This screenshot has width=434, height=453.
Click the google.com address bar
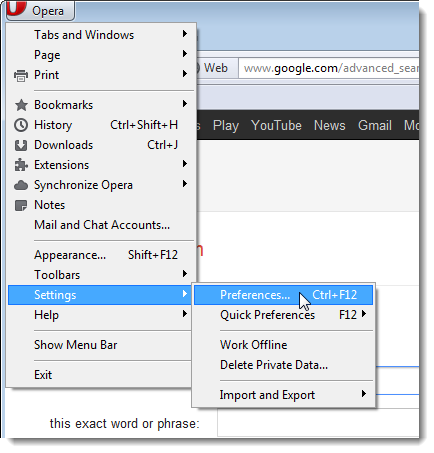[x=329, y=68]
